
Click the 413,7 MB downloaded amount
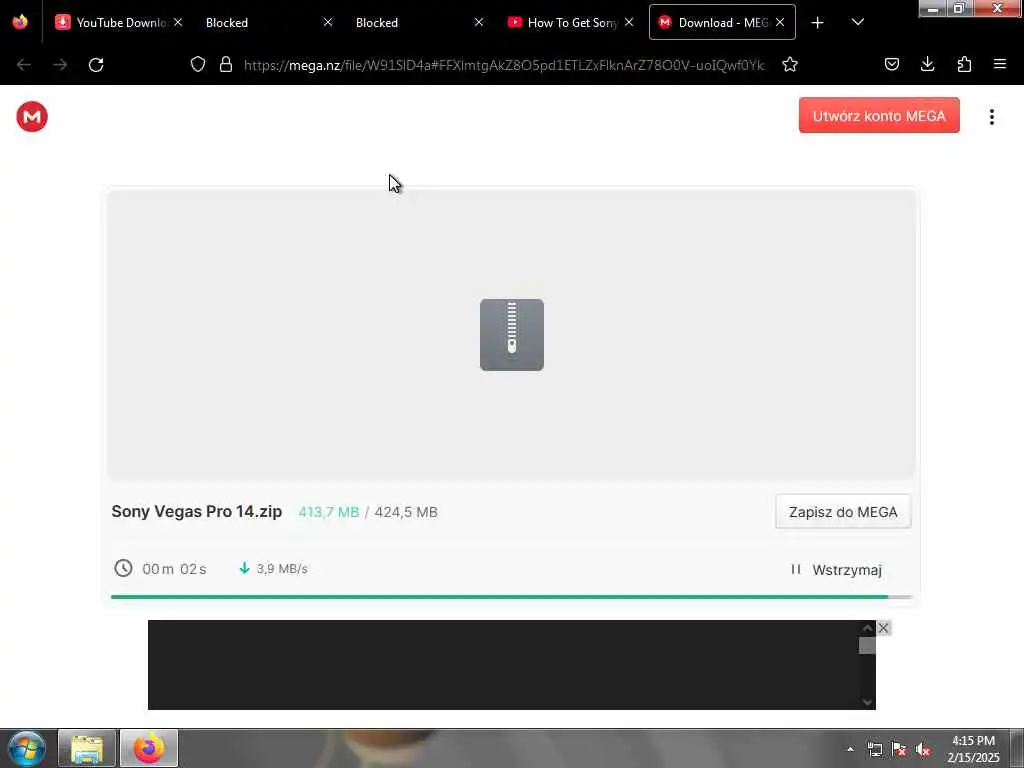328,512
